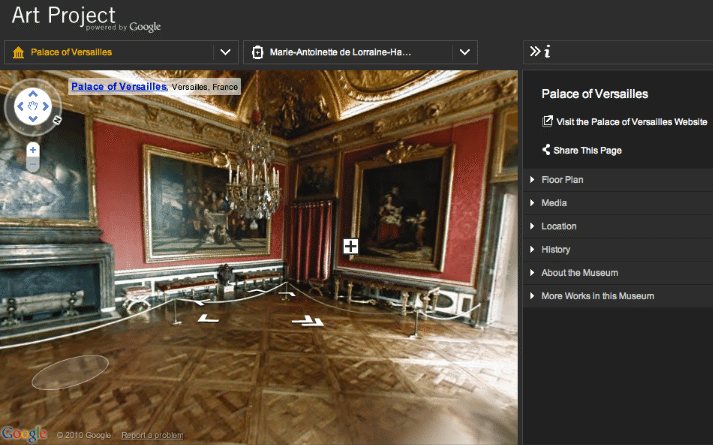The height and width of the screenshot is (445, 713).
Task: Expand the About the Museum section
Action: pyautogui.click(x=618, y=273)
